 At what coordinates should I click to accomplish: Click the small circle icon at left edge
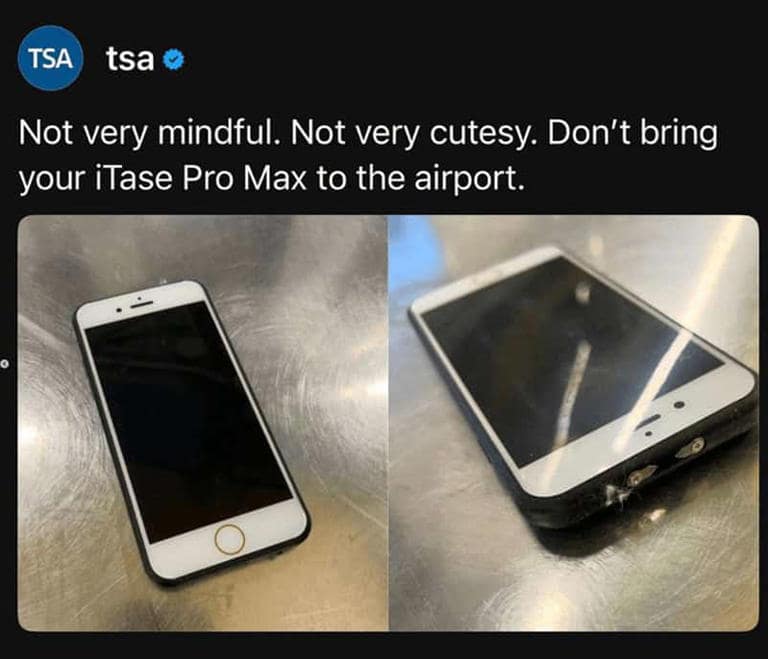point(4,364)
